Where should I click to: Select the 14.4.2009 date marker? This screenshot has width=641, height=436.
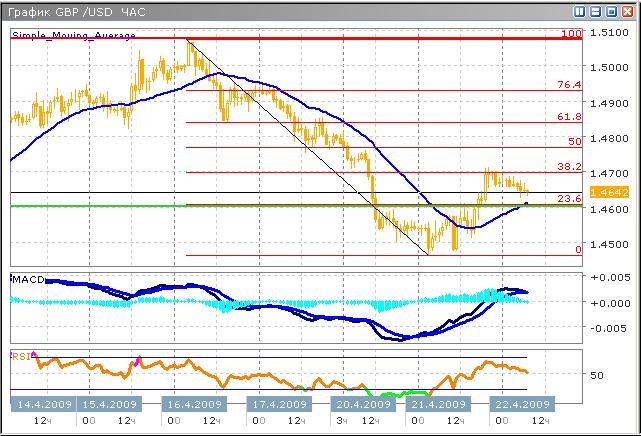43,404
